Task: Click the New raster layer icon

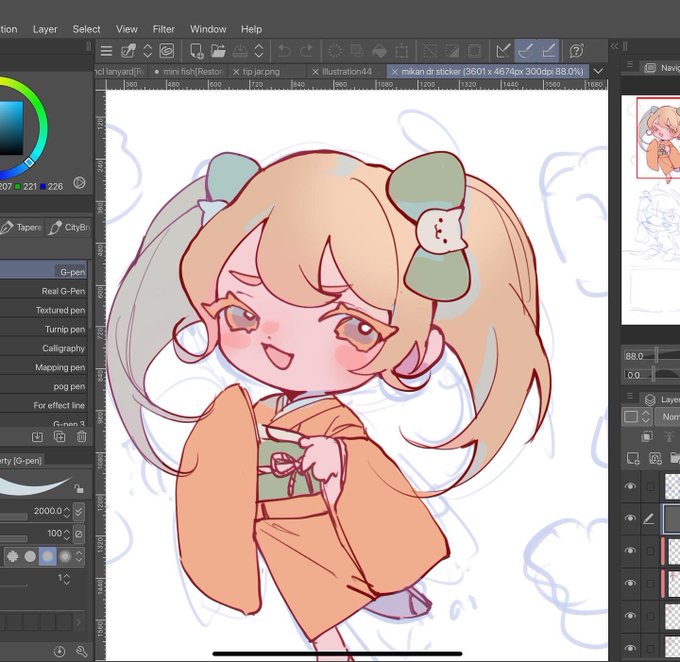Action: coord(633,458)
